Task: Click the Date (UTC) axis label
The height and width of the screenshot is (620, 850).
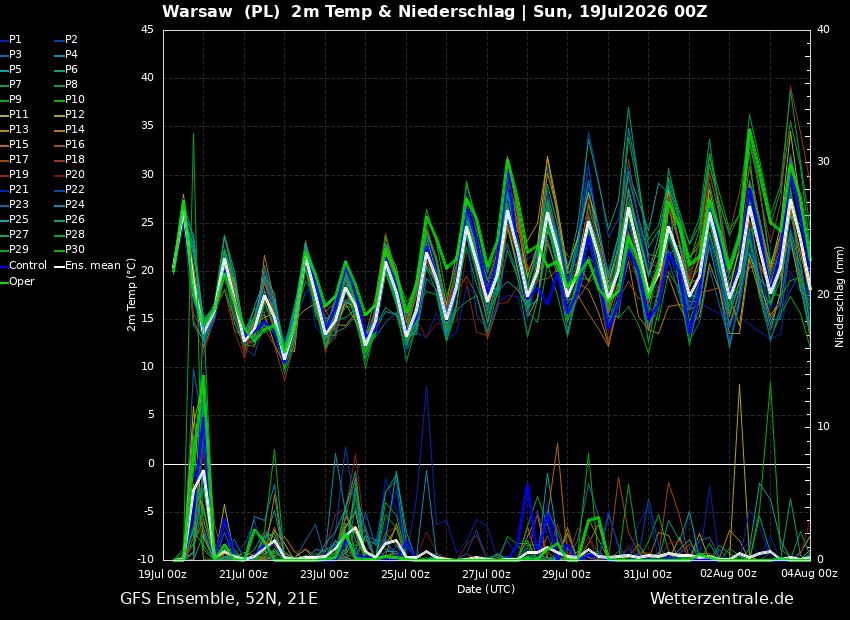Action: tap(486, 589)
